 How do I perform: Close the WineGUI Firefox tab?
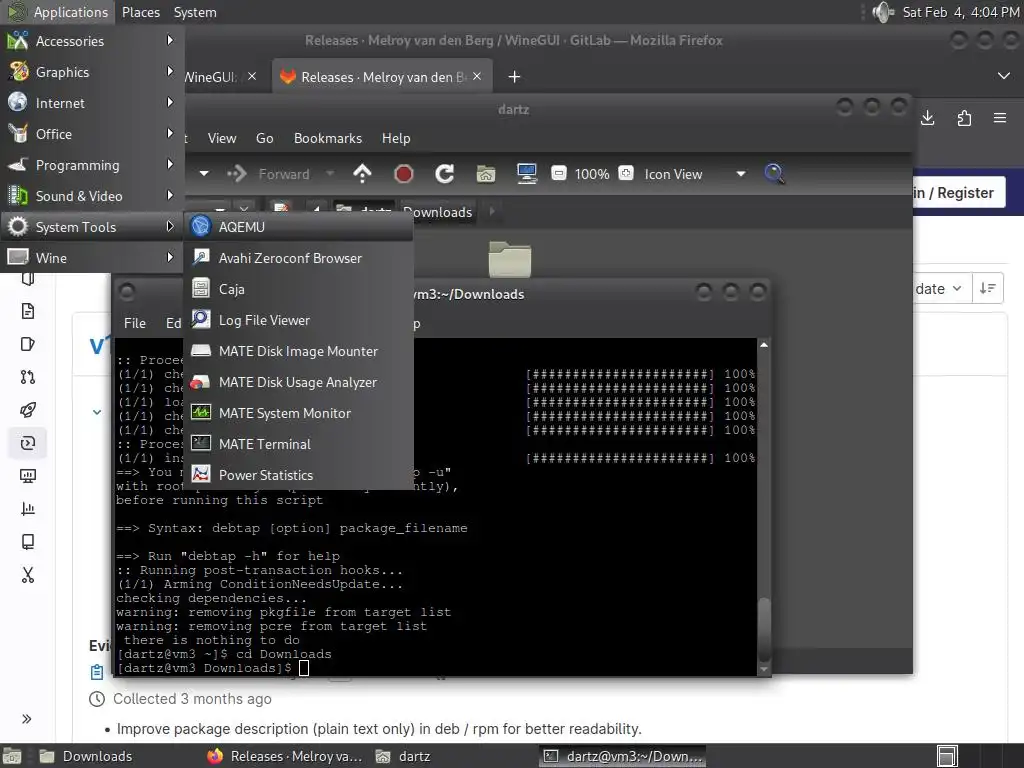point(251,76)
